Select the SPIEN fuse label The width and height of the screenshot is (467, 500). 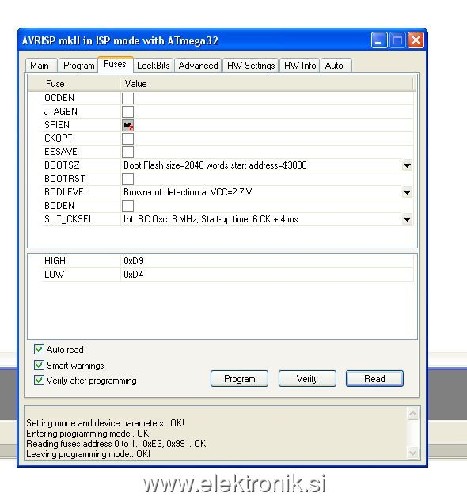tap(57, 125)
